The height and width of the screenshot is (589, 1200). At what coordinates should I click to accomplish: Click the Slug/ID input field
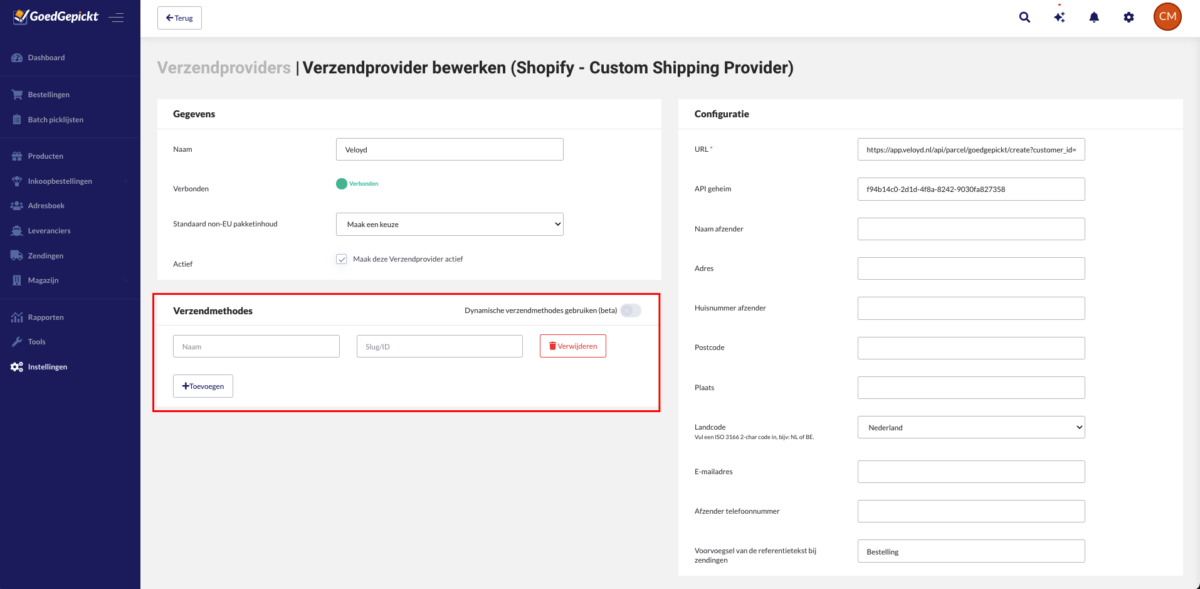439,346
